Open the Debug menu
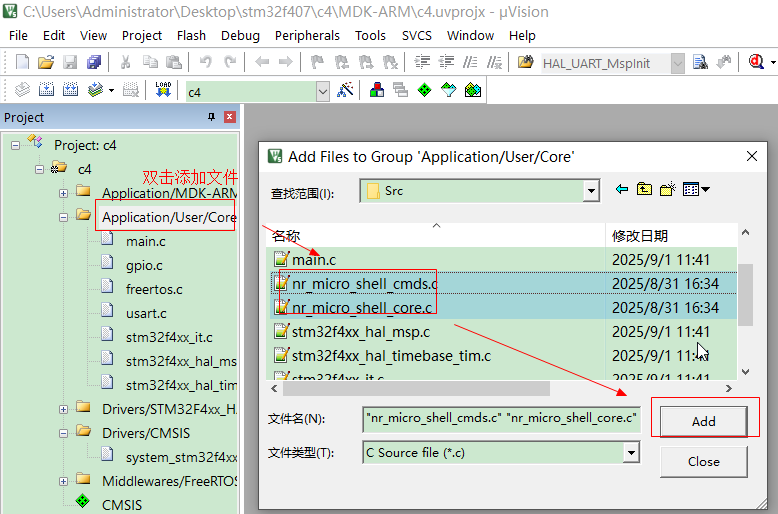 click(x=240, y=36)
